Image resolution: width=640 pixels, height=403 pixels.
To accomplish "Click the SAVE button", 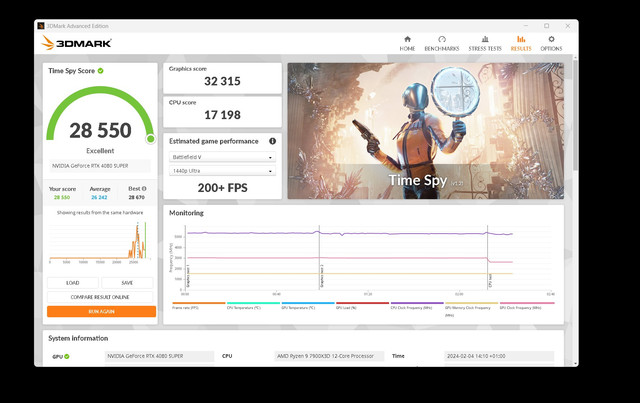I will (x=127, y=283).
